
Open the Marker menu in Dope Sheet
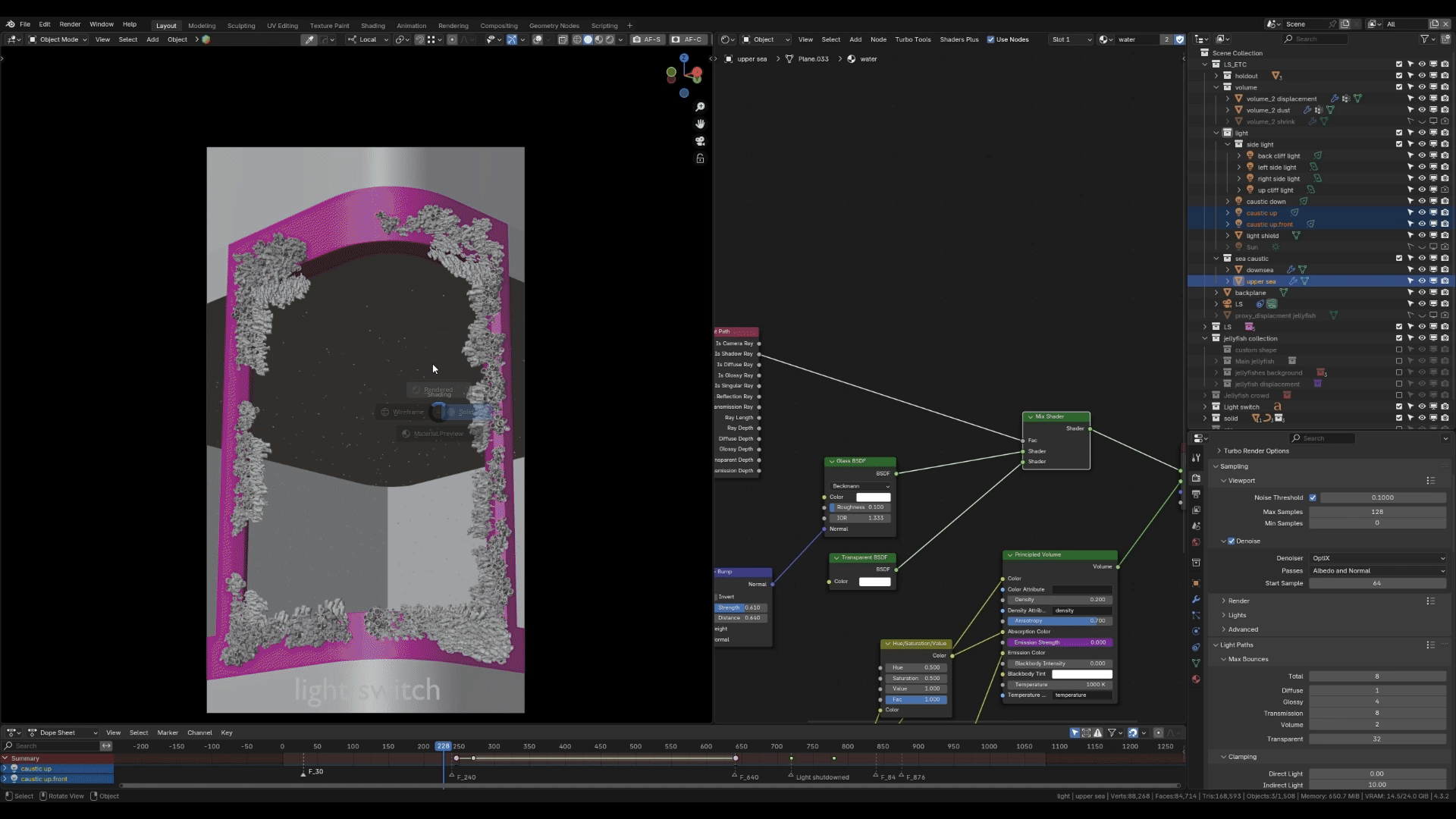tap(168, 733)
